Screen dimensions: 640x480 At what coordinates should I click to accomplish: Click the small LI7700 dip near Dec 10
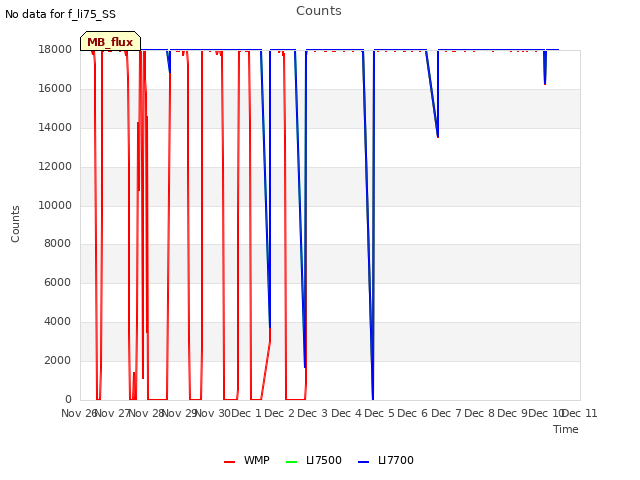click(x=545, y=83)
